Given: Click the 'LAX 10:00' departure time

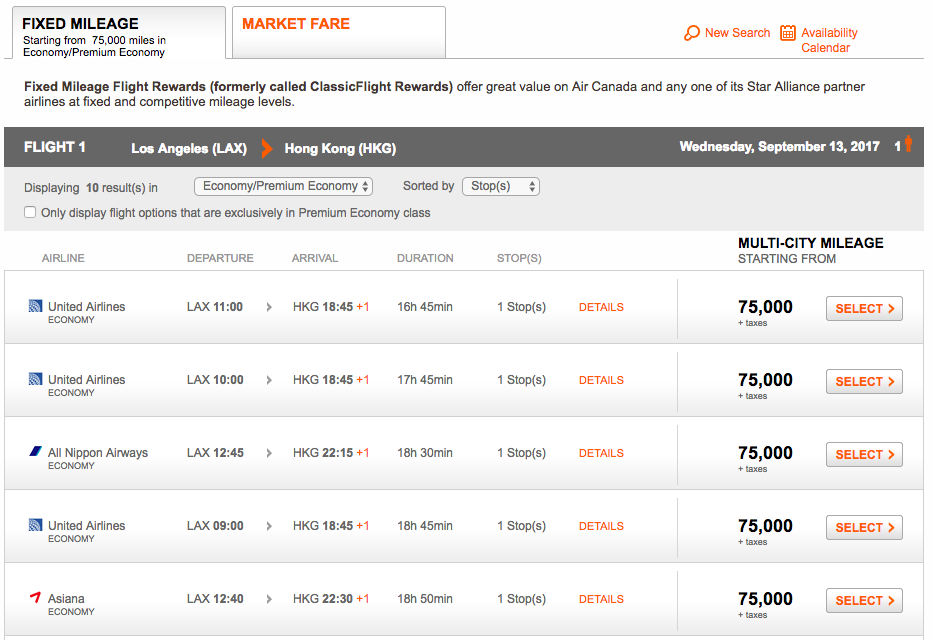Looking at the screenshot, I should [x=215, y=380].
